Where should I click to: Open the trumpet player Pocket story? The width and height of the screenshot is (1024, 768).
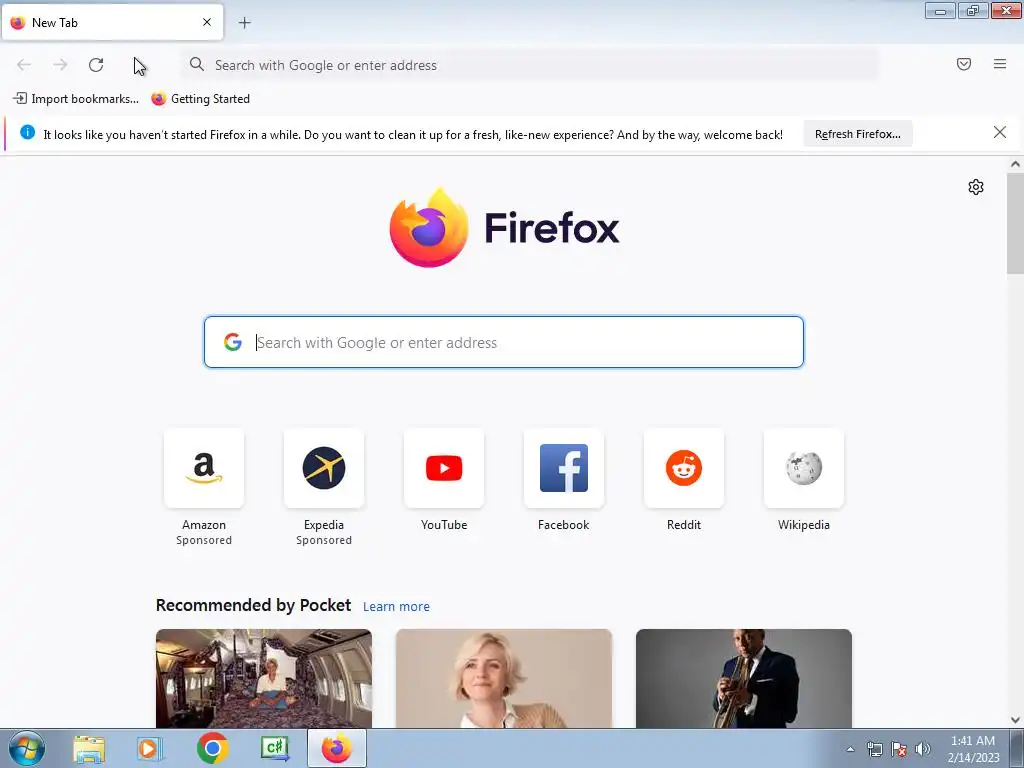744,679
